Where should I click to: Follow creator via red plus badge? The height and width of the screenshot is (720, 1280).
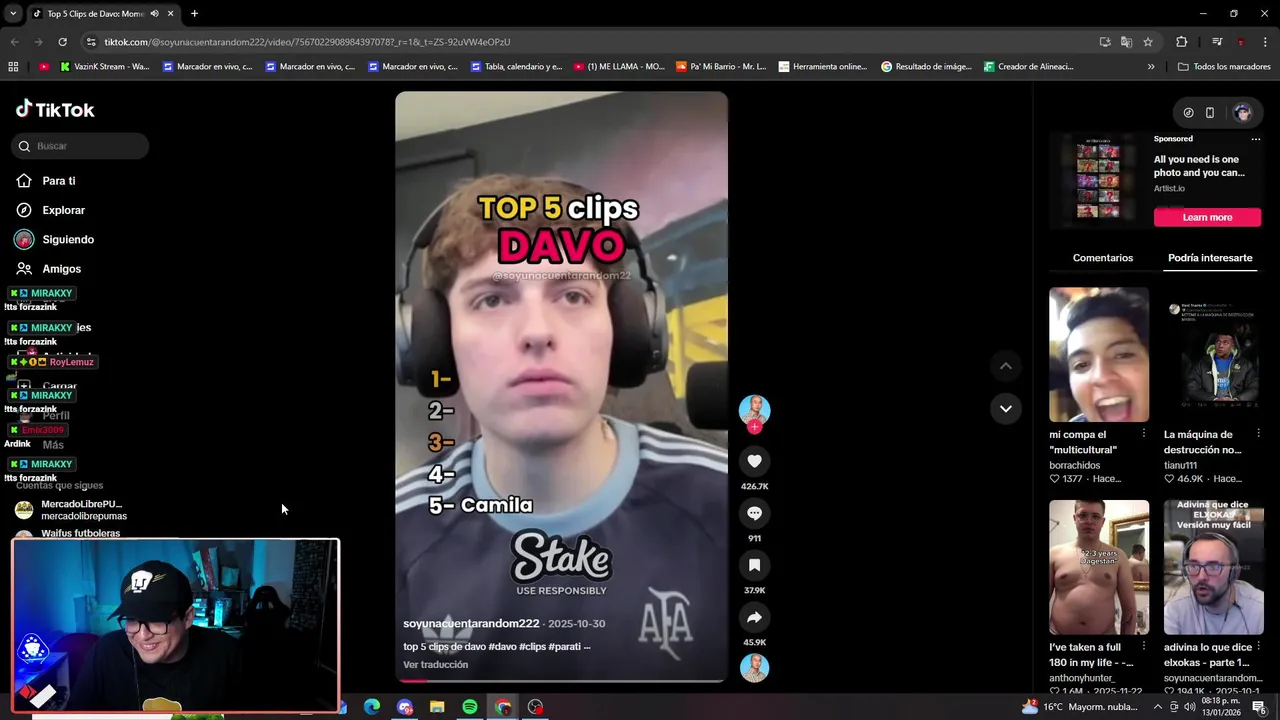coord(754,427)
